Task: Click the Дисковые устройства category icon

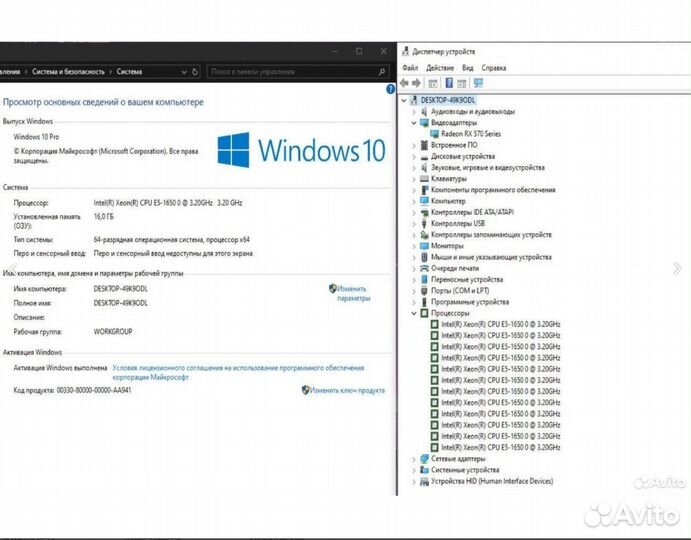Action: (424, 156)
